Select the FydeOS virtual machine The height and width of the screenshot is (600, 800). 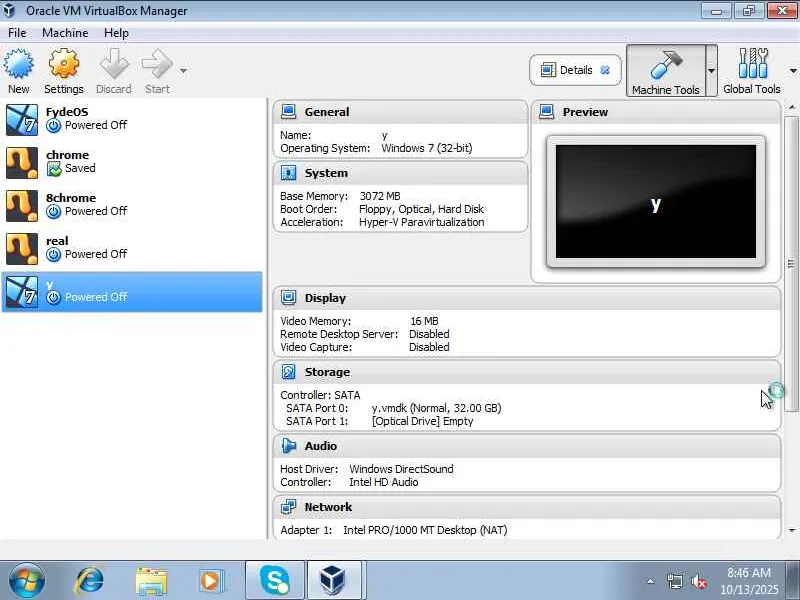pos(132,119)
